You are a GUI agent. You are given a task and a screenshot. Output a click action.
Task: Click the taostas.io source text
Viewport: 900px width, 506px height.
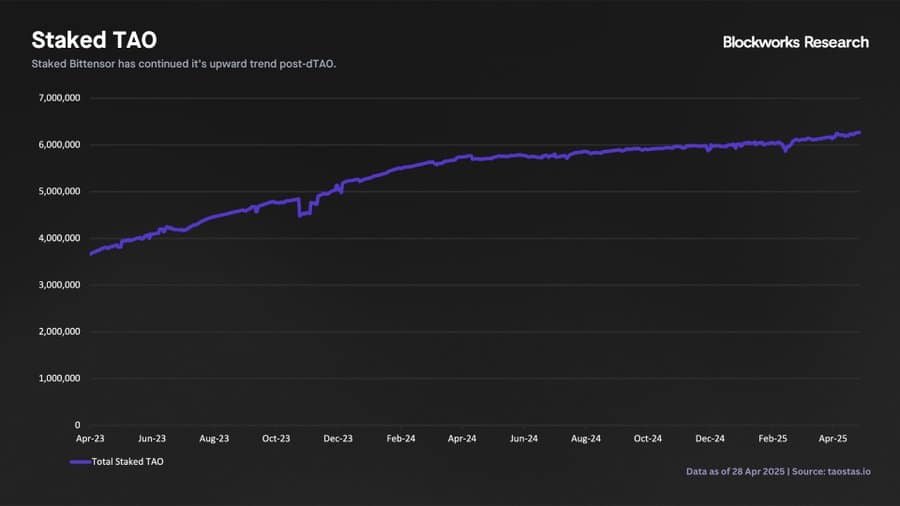[x=849, y=472]
